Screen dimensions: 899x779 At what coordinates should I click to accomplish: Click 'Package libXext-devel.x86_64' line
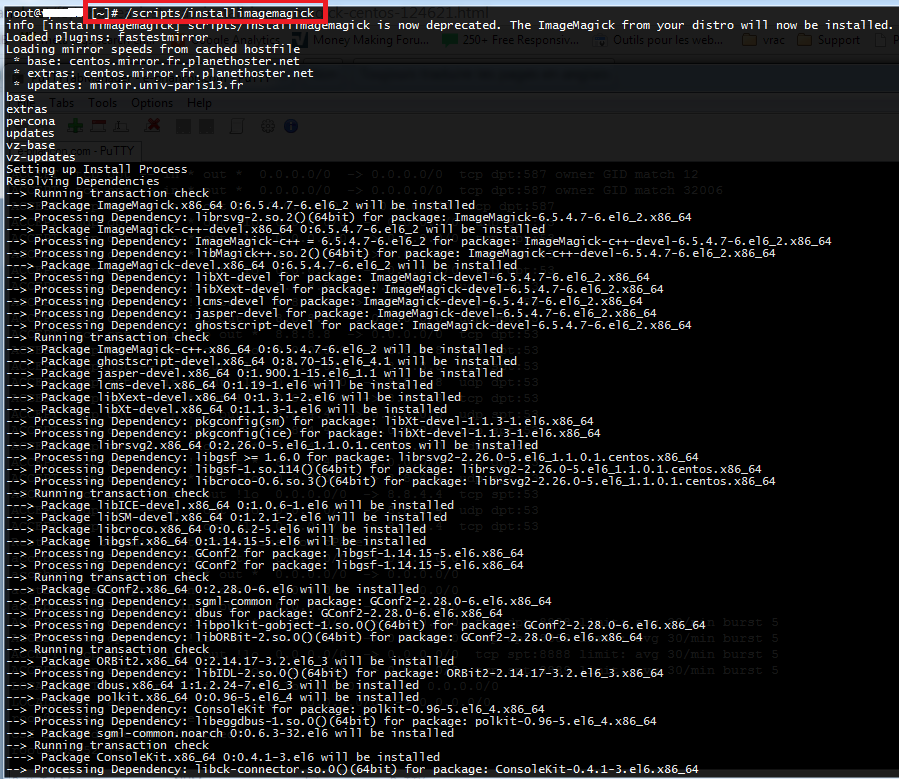coord(233,398)
